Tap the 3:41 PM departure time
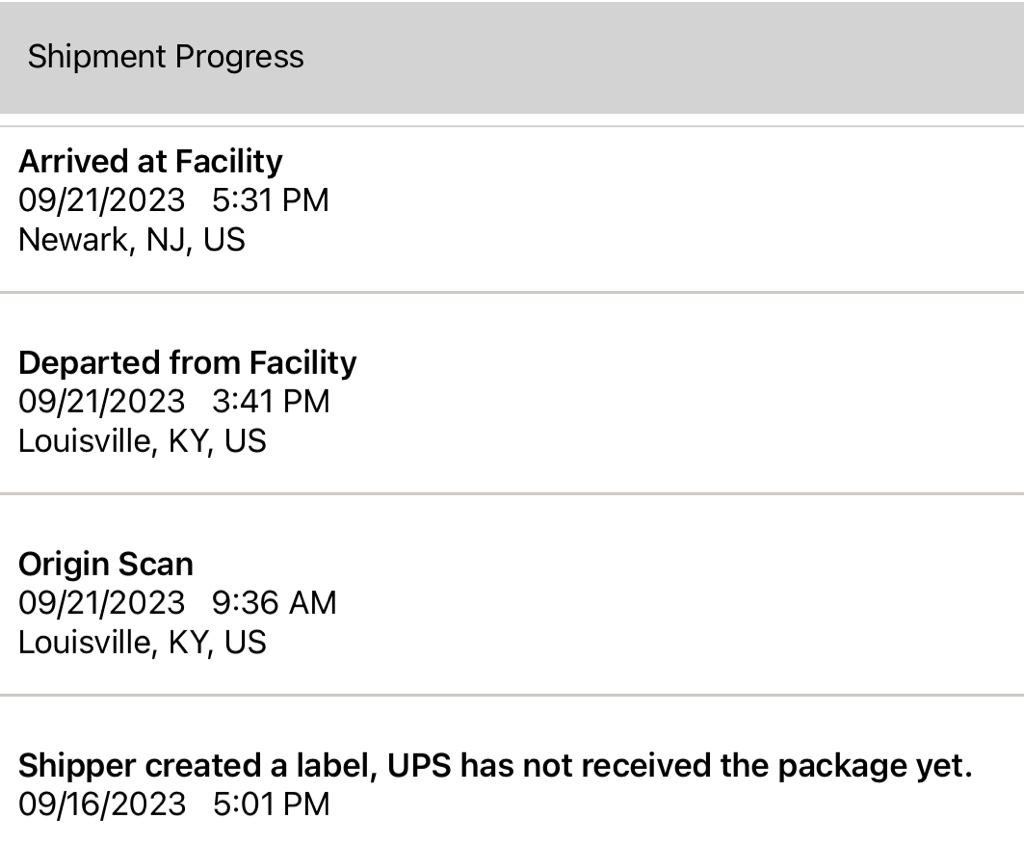 pyautogui.click(x=270, y=401)
